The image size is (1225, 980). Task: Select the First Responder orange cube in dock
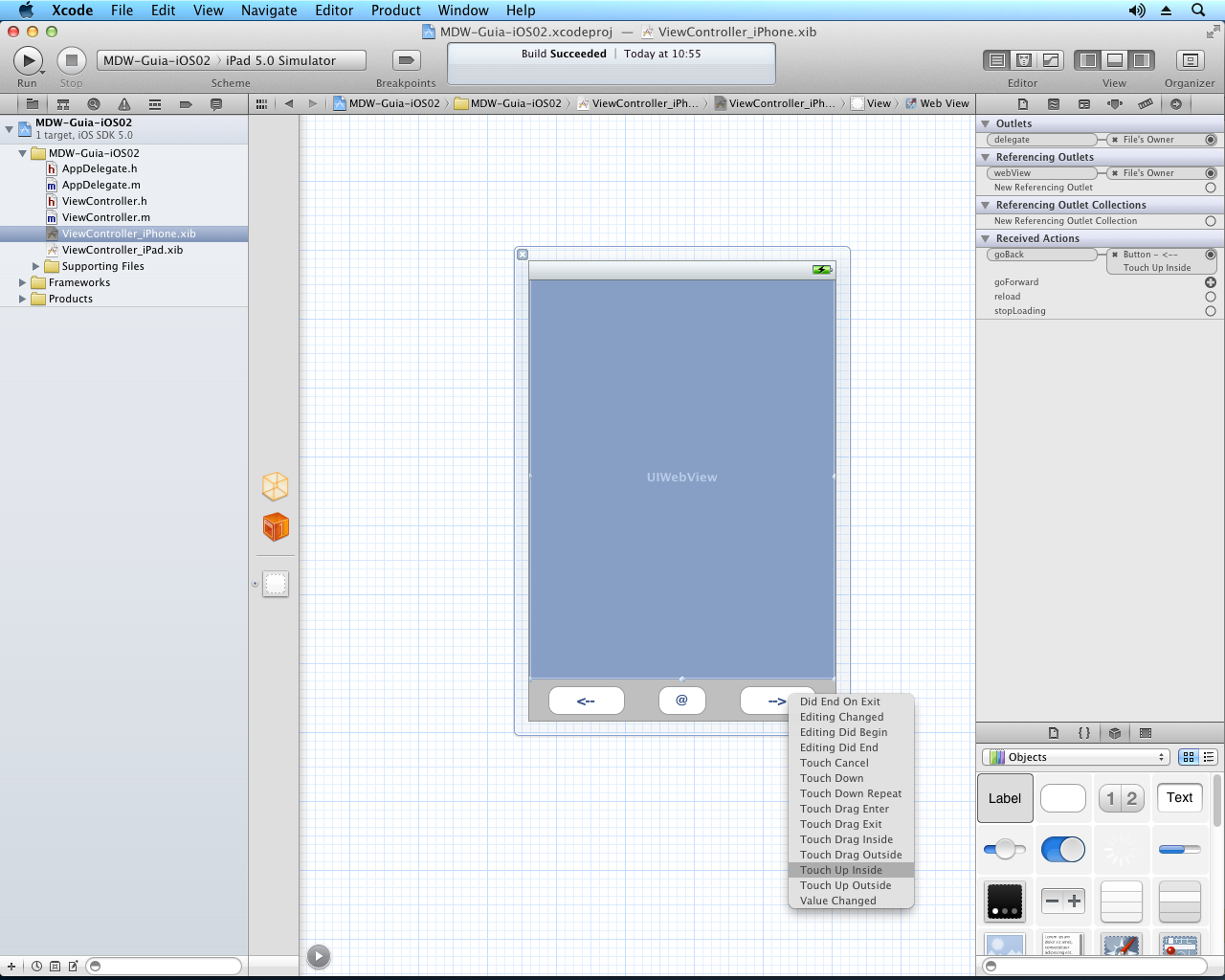tap(276, 526)
